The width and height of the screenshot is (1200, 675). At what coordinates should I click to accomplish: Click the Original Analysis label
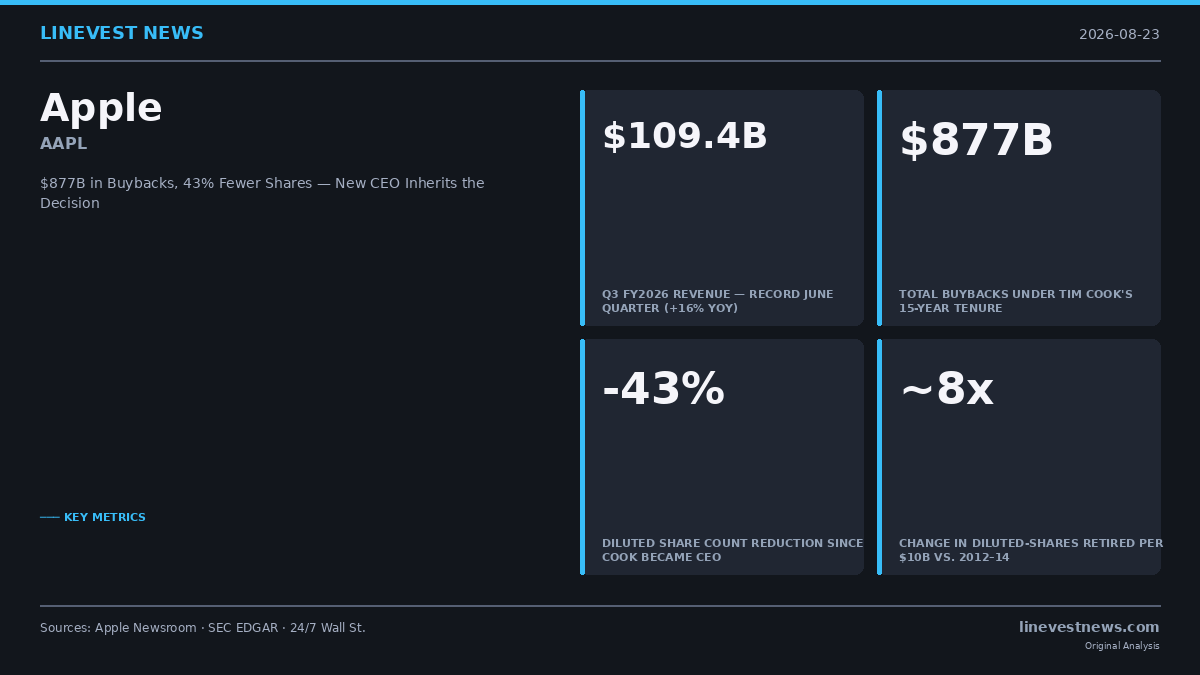click(x=1122, y=646)
